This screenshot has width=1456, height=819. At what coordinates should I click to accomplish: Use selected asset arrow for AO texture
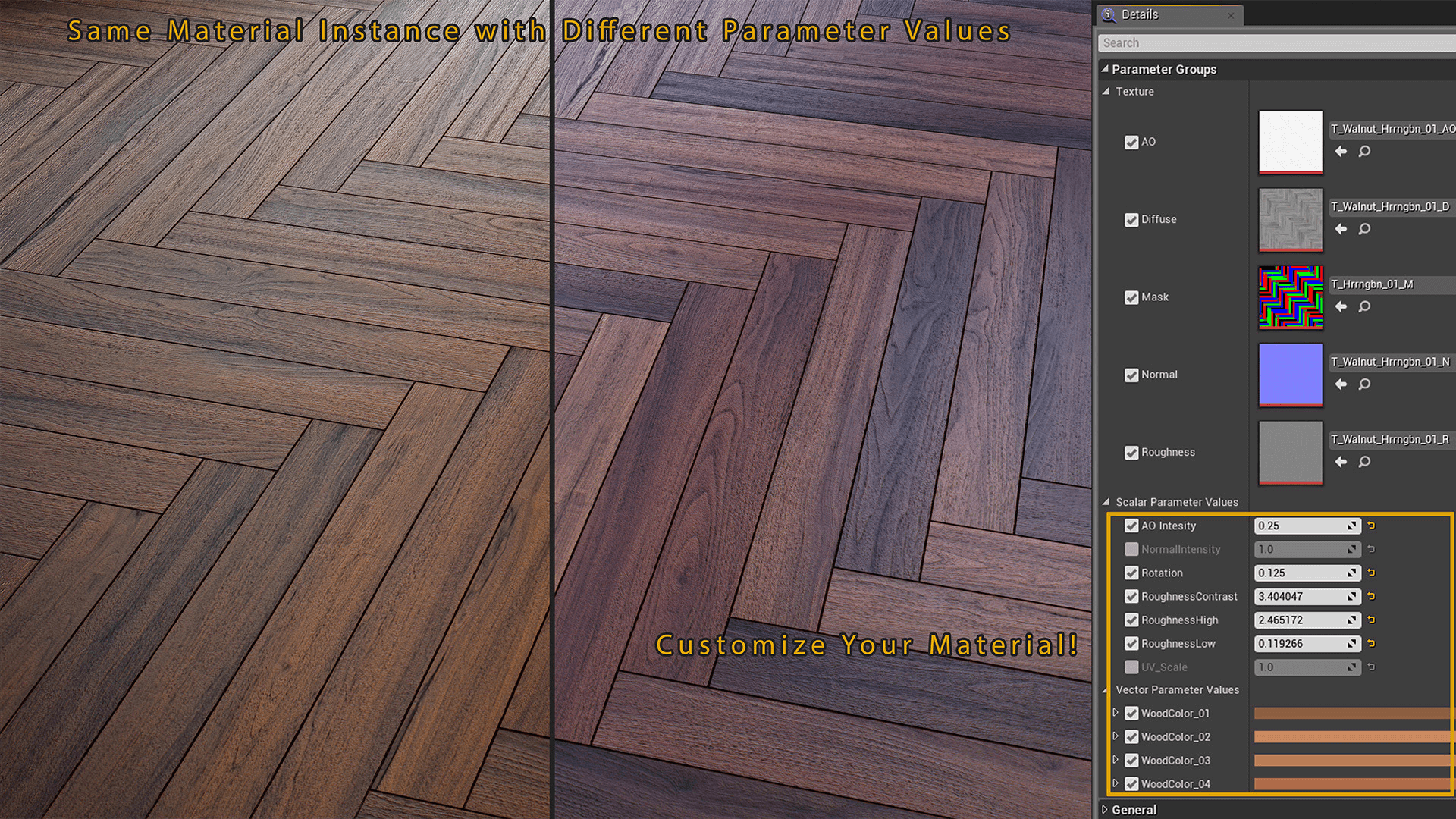tap(1341, 152)
